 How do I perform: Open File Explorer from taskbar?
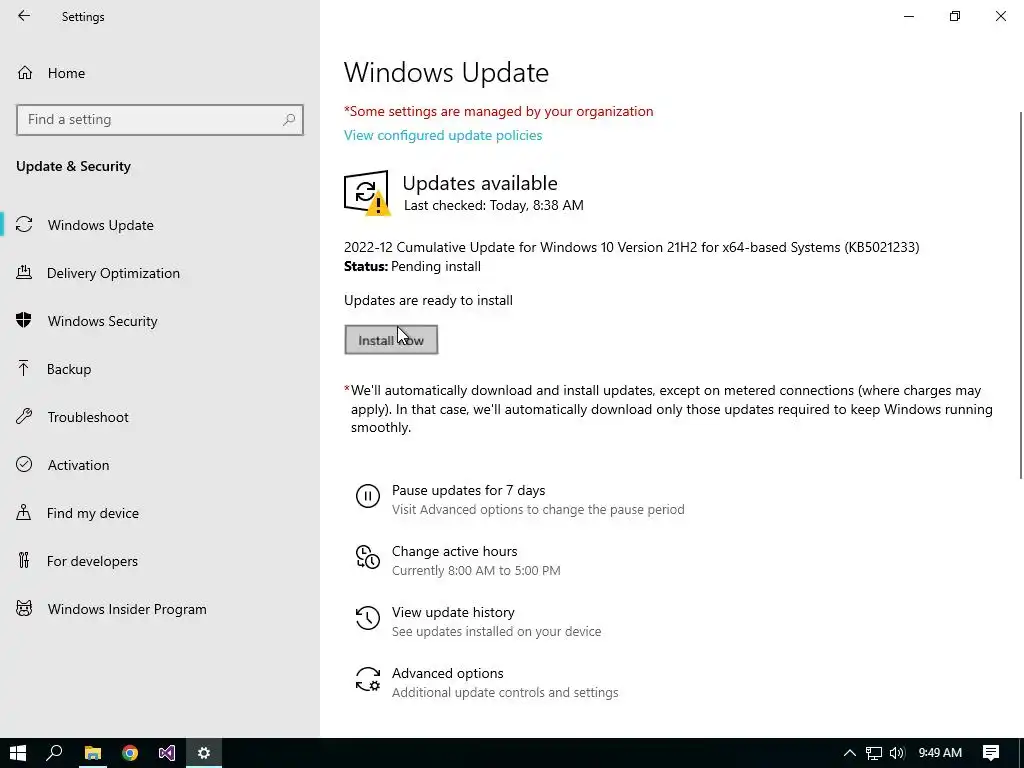click(x=92, y=753)
